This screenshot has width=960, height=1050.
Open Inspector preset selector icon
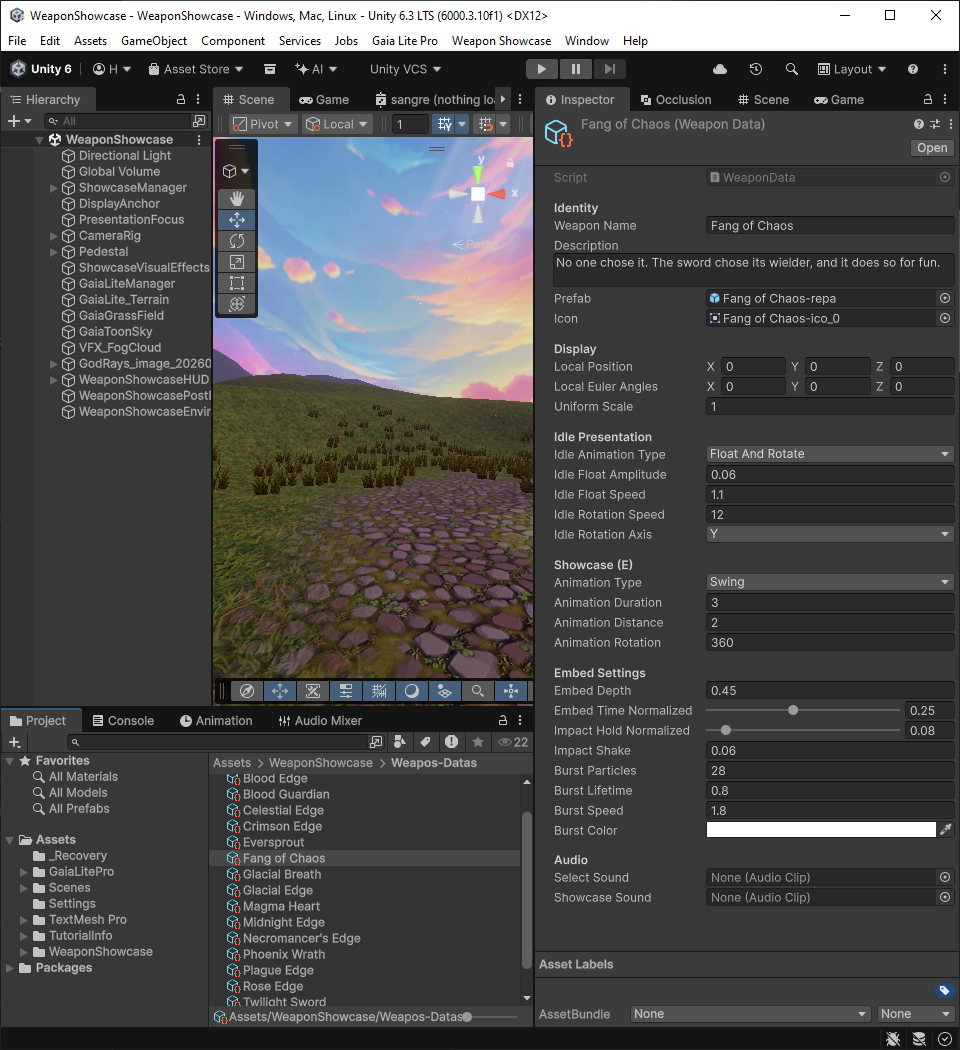(935, 124)
